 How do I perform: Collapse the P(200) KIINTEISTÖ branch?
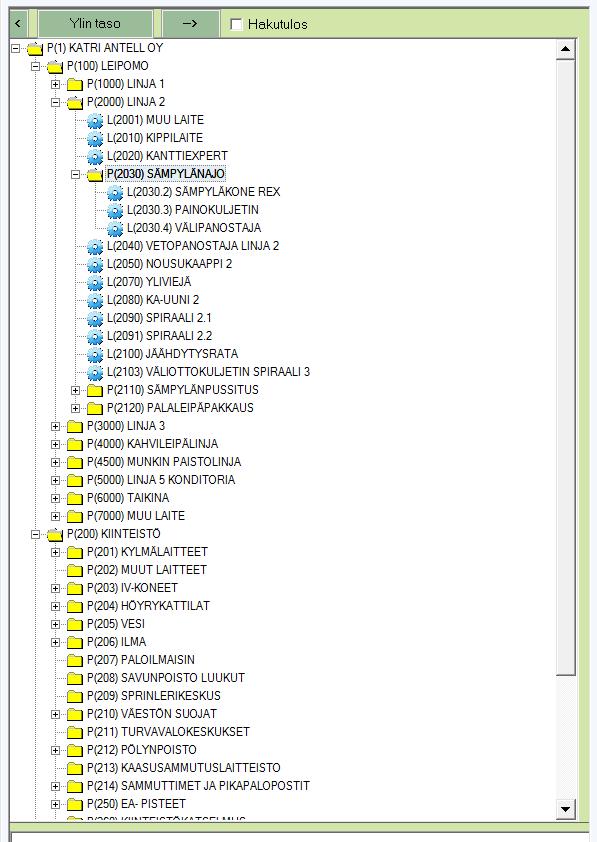click(x=35, y=534)
